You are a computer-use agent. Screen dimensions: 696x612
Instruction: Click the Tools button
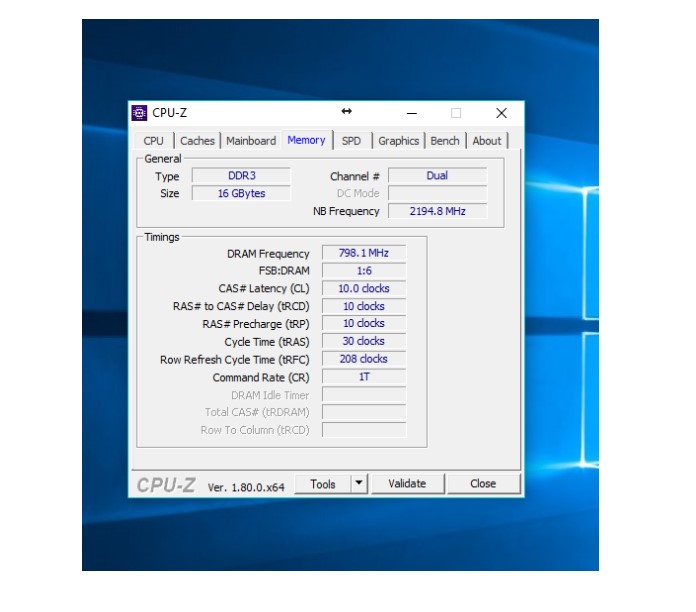(x=323, y=484)
